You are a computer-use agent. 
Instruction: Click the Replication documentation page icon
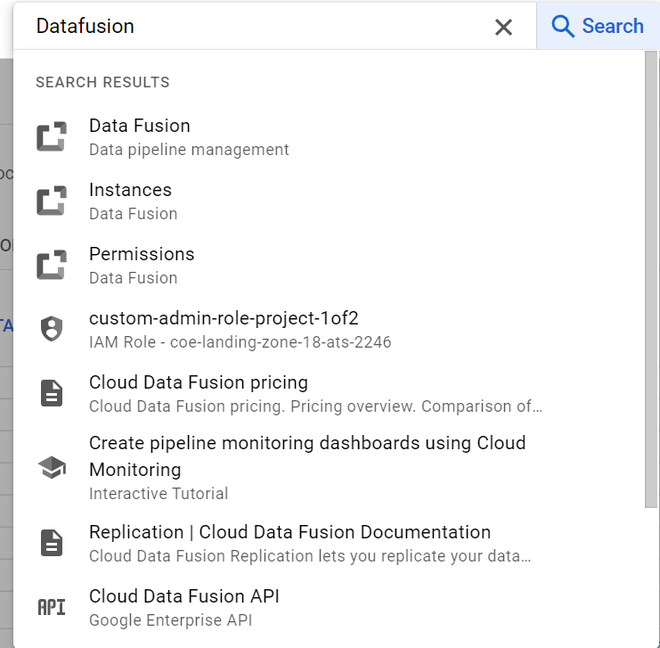pos(51,543)
